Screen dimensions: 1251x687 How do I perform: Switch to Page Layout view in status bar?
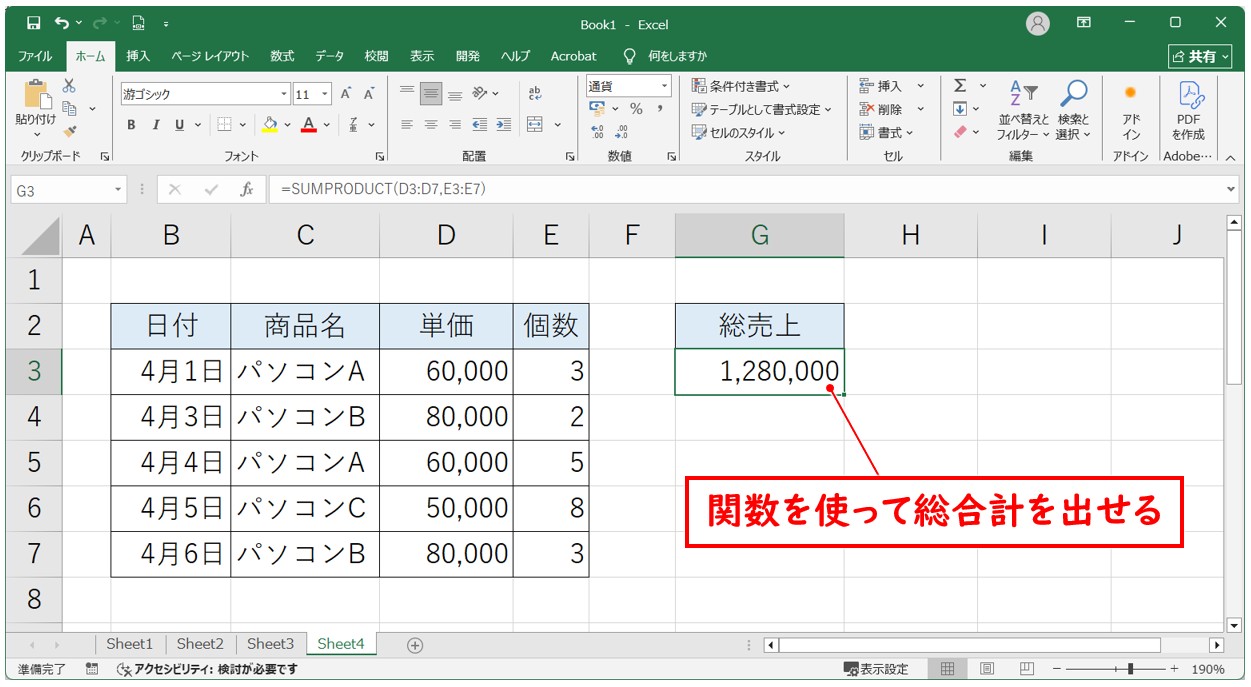987,669
